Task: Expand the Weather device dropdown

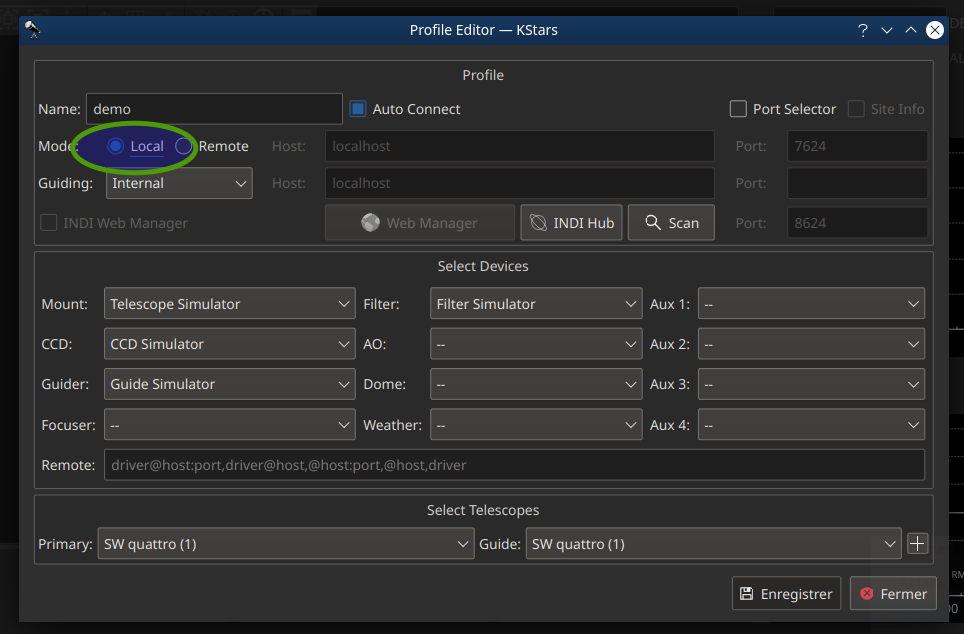Action: coord(536,425)
